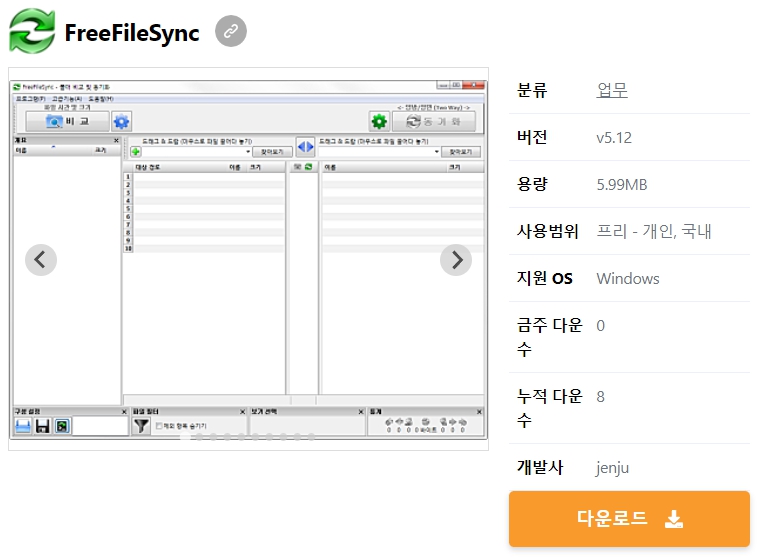Screen dimensions: 759x557
Task: Click the left 찾아보기 browse button
Action: [272, 152]
